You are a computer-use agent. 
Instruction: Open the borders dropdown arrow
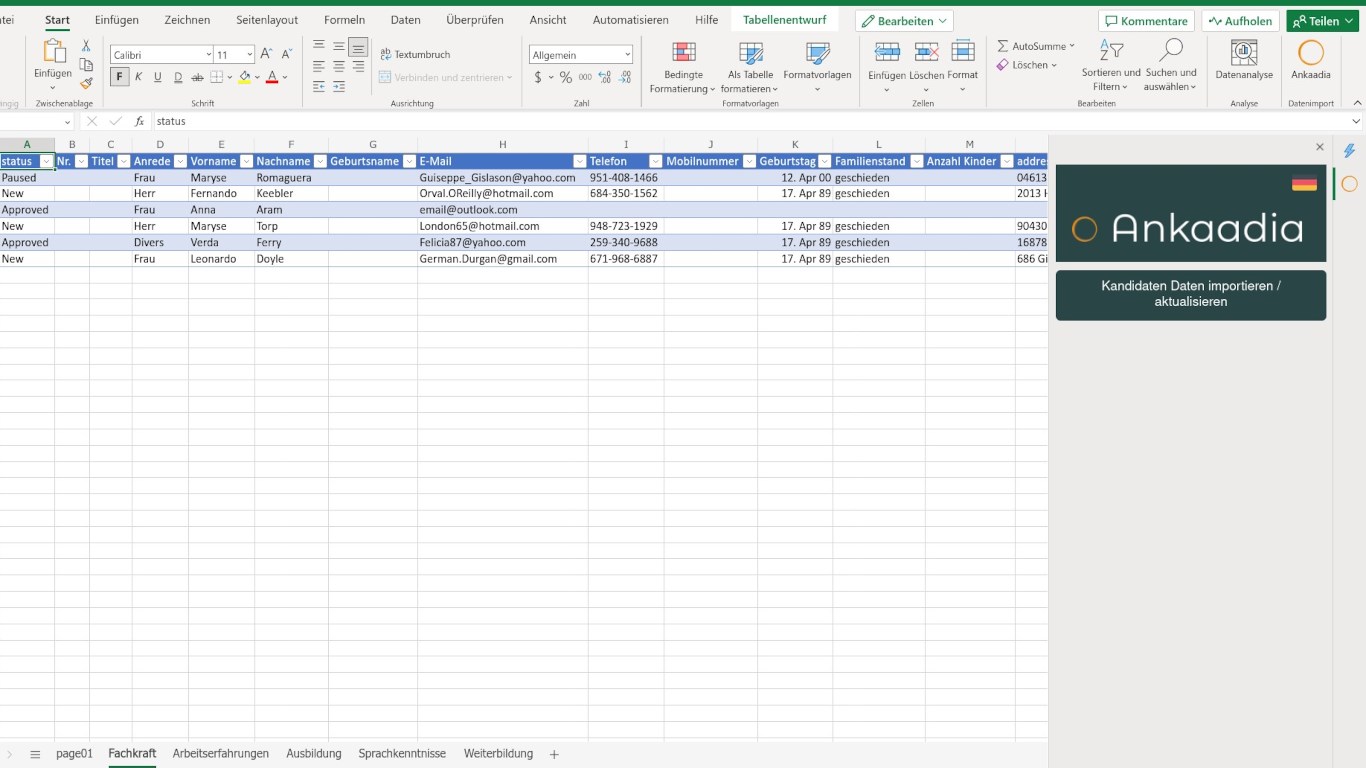(x=229, y=77)
